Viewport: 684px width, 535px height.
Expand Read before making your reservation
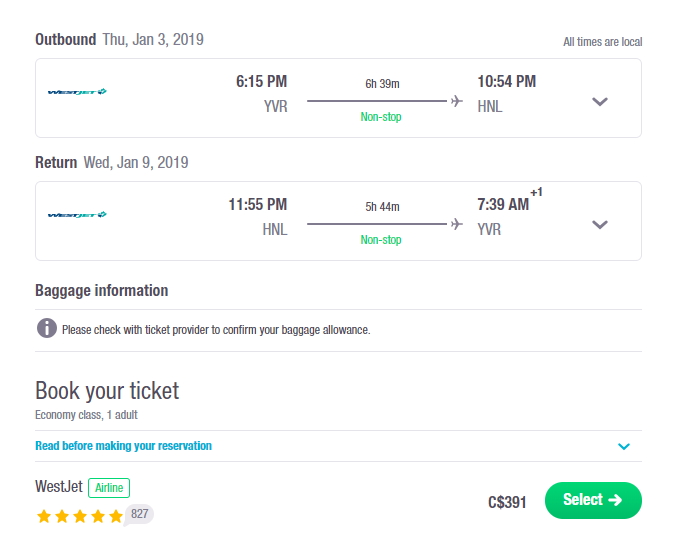tap(624, 446)
